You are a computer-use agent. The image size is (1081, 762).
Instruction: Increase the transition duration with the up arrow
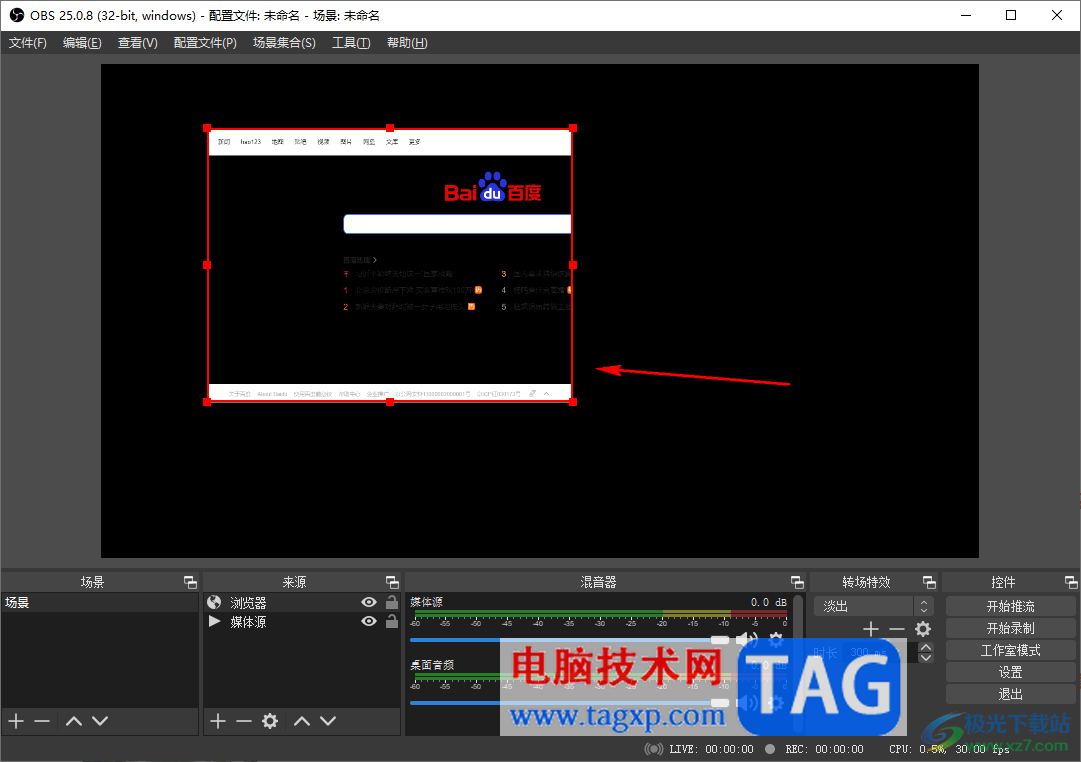coord(926,647)
